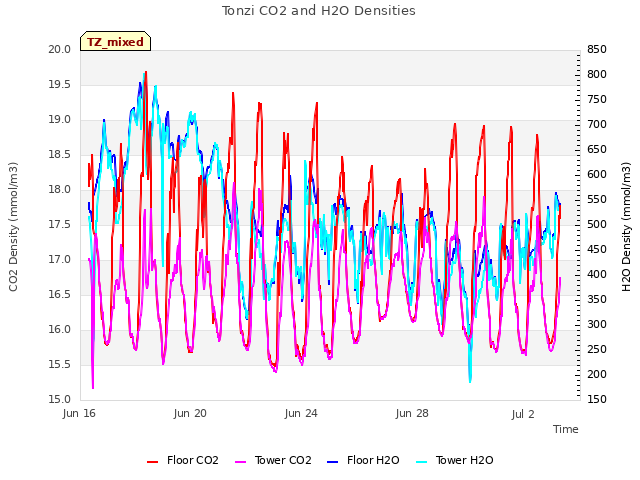Click the 15.5 left axis tick label
640x480 pixels.
coord(60,364)
